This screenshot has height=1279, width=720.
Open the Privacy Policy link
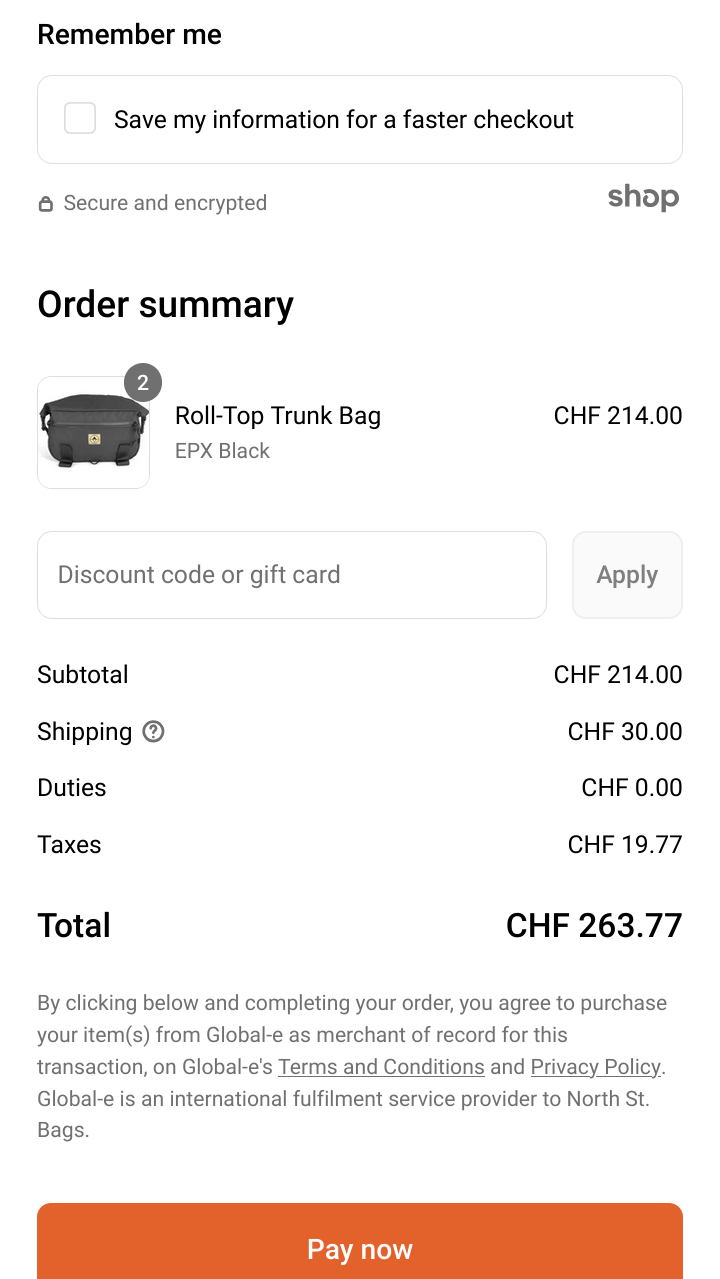pos(595,1067)
